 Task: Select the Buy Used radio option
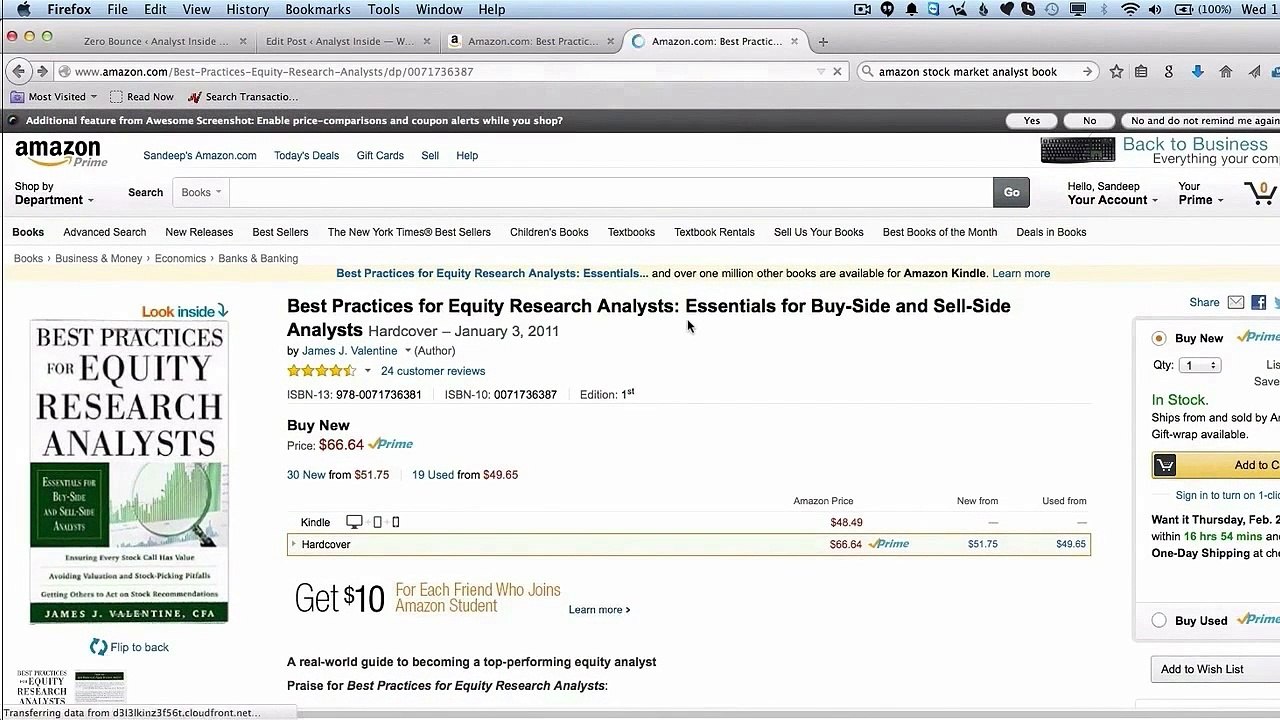[x=1158, y=620]
